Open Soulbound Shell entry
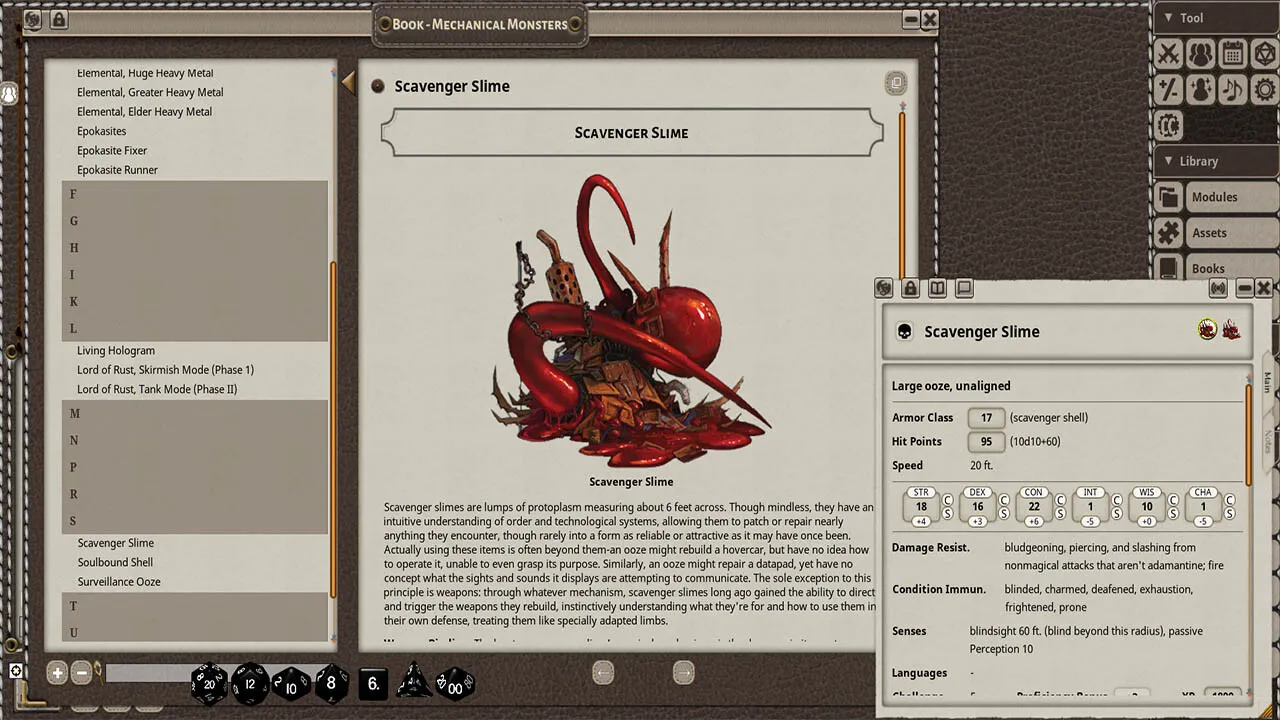 click(115, 562)
